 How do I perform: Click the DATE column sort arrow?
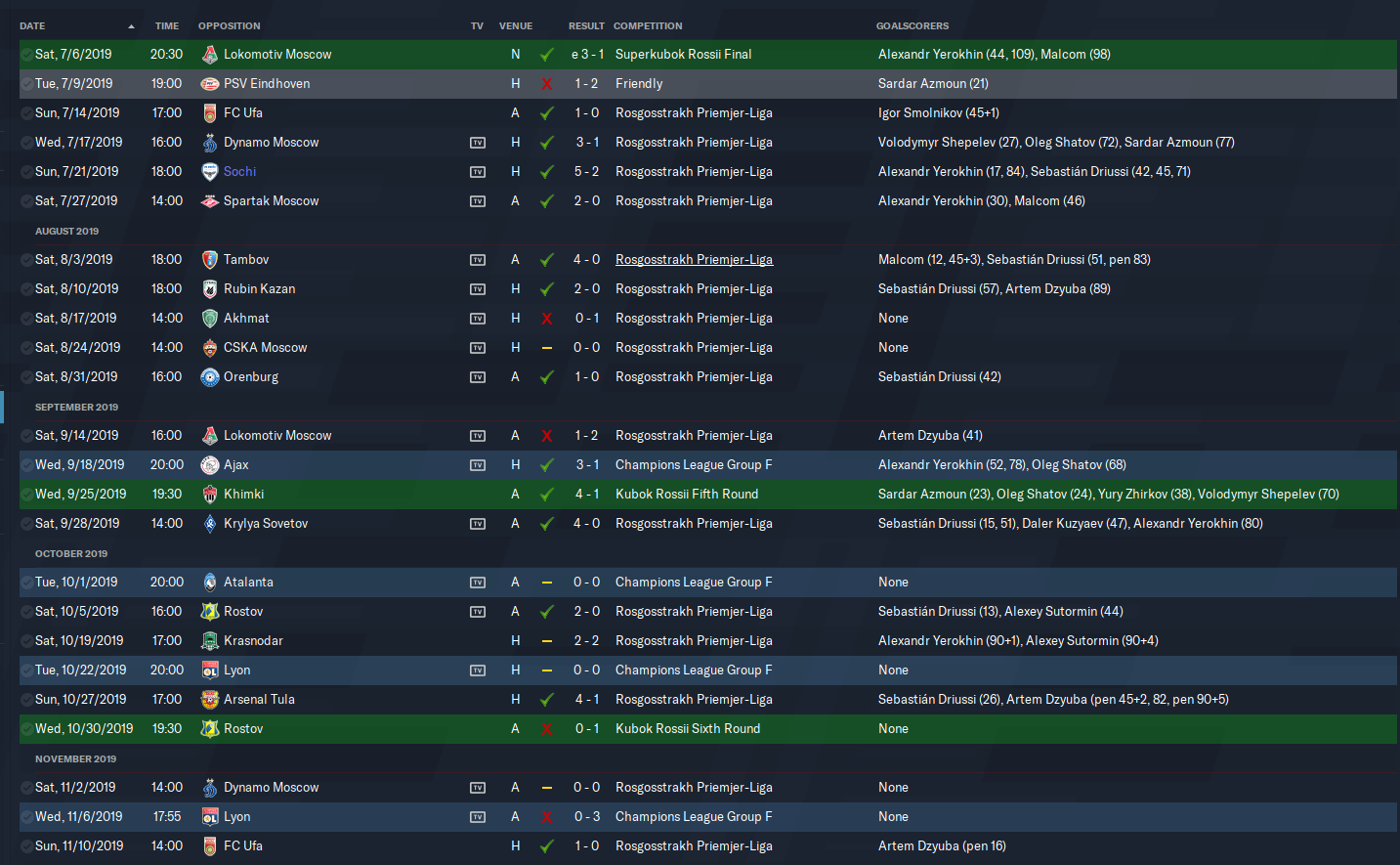click(x=131, y=26)
